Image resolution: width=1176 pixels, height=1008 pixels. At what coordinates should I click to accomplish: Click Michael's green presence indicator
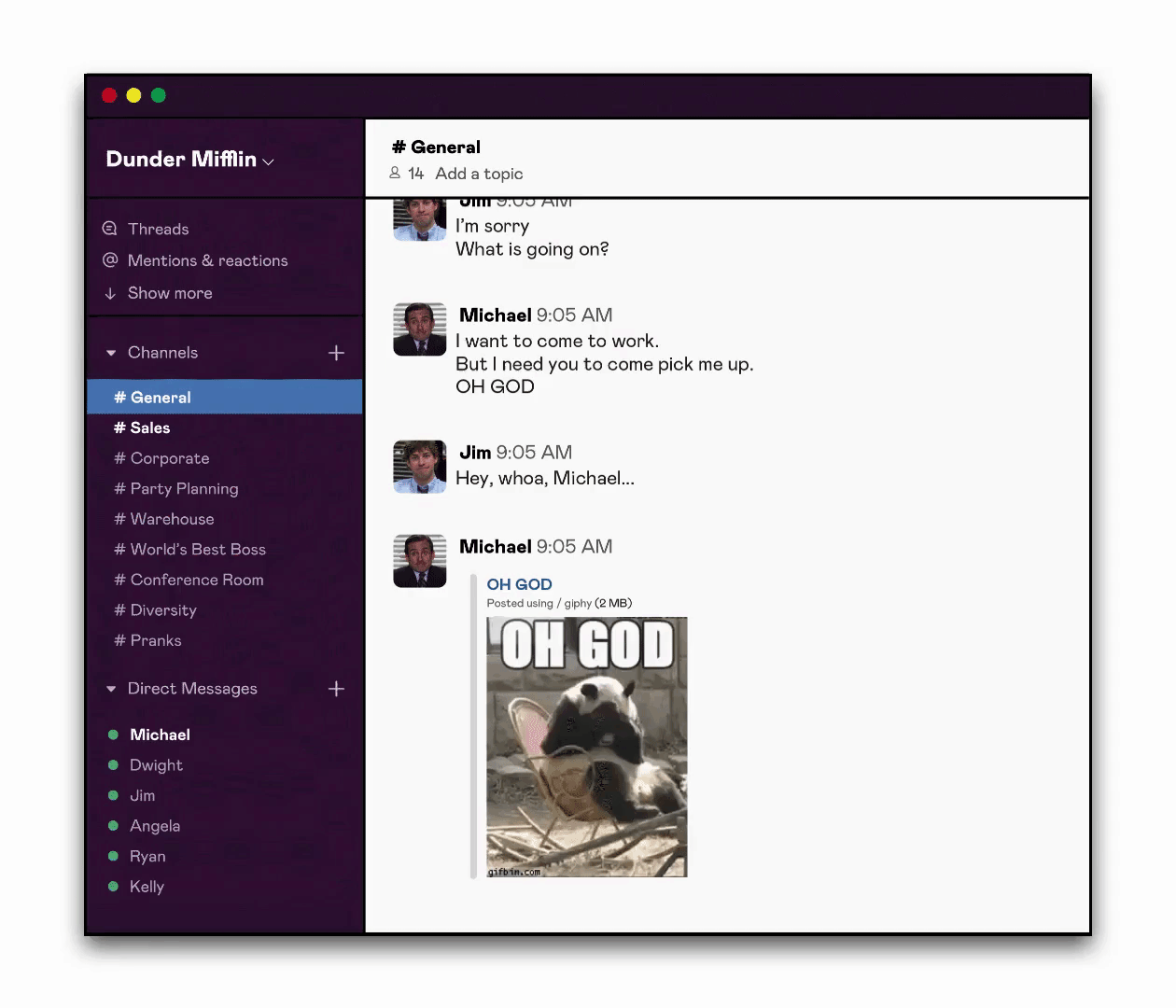click(113, 735)
